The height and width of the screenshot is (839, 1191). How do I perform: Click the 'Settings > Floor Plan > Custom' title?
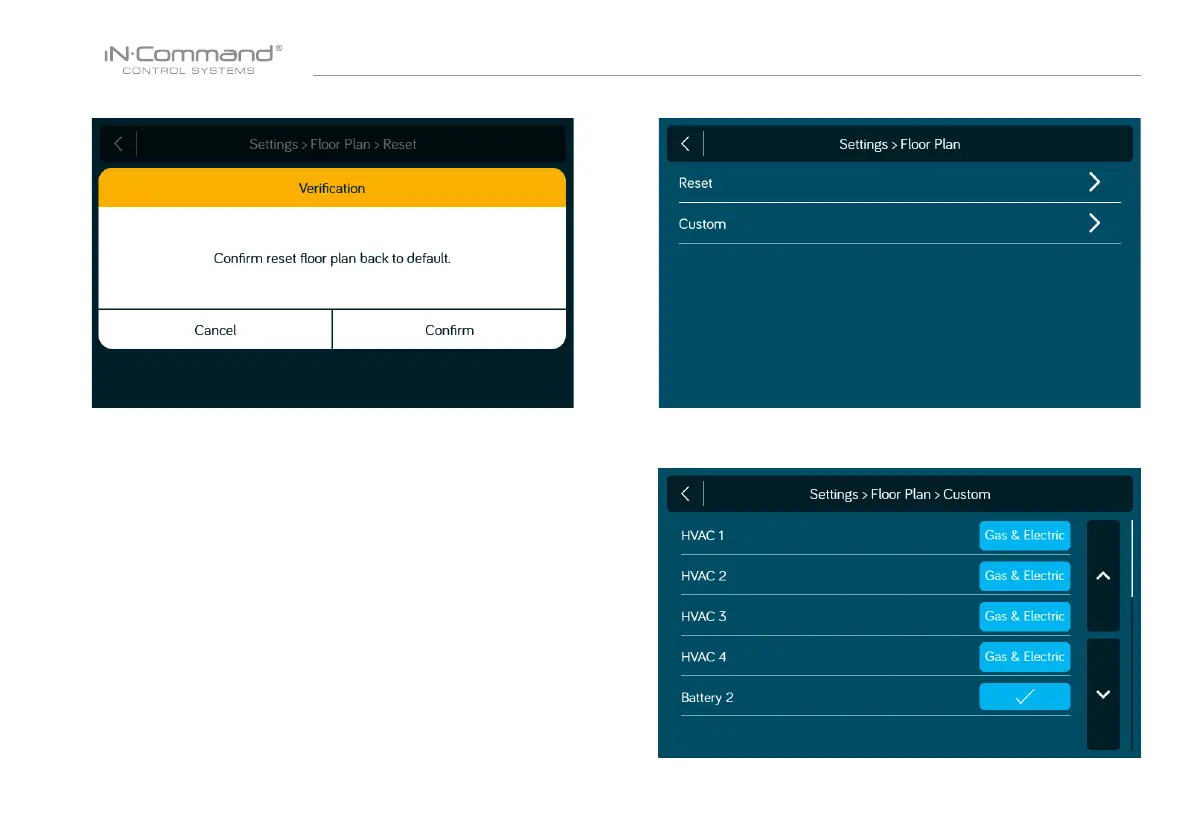click(x=900, y=494)
